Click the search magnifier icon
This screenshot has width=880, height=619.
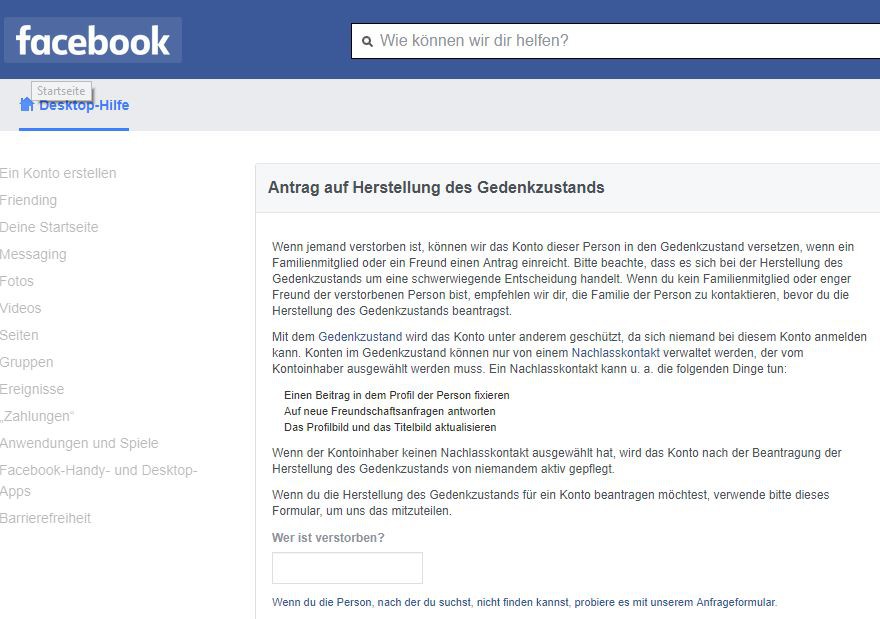tap(367, 41)
